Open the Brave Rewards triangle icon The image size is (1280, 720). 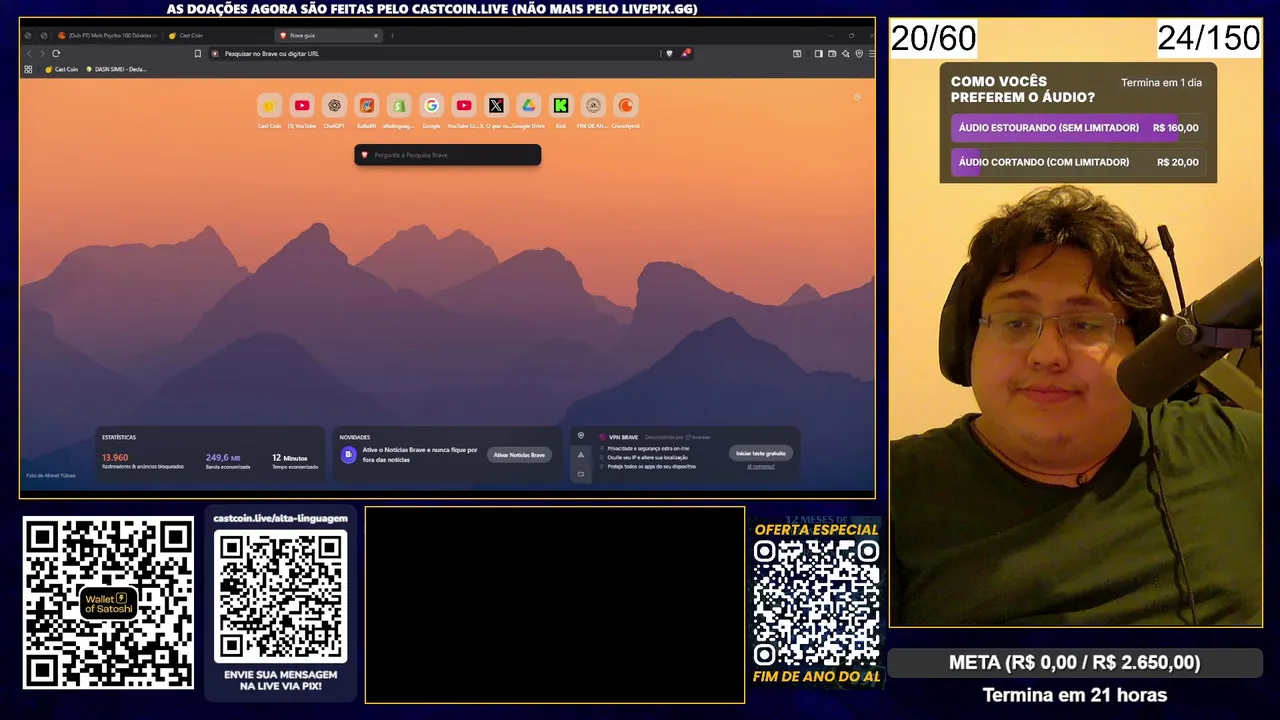(686, 53)
